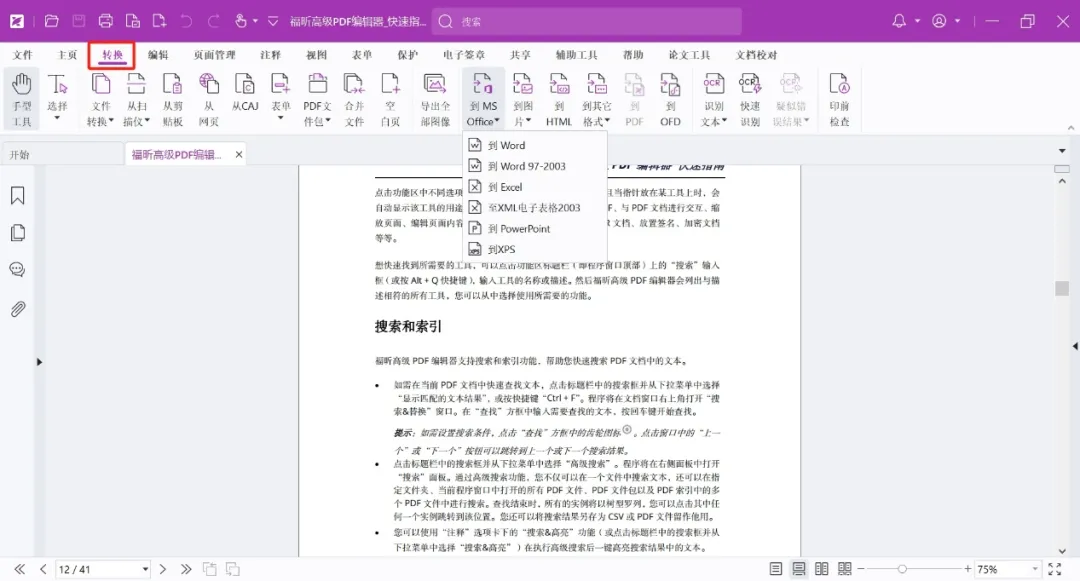The width and height of the screenshot is (1080, 581).
Task: Open PDF Portfolio tool
Action: pos(317,100)
